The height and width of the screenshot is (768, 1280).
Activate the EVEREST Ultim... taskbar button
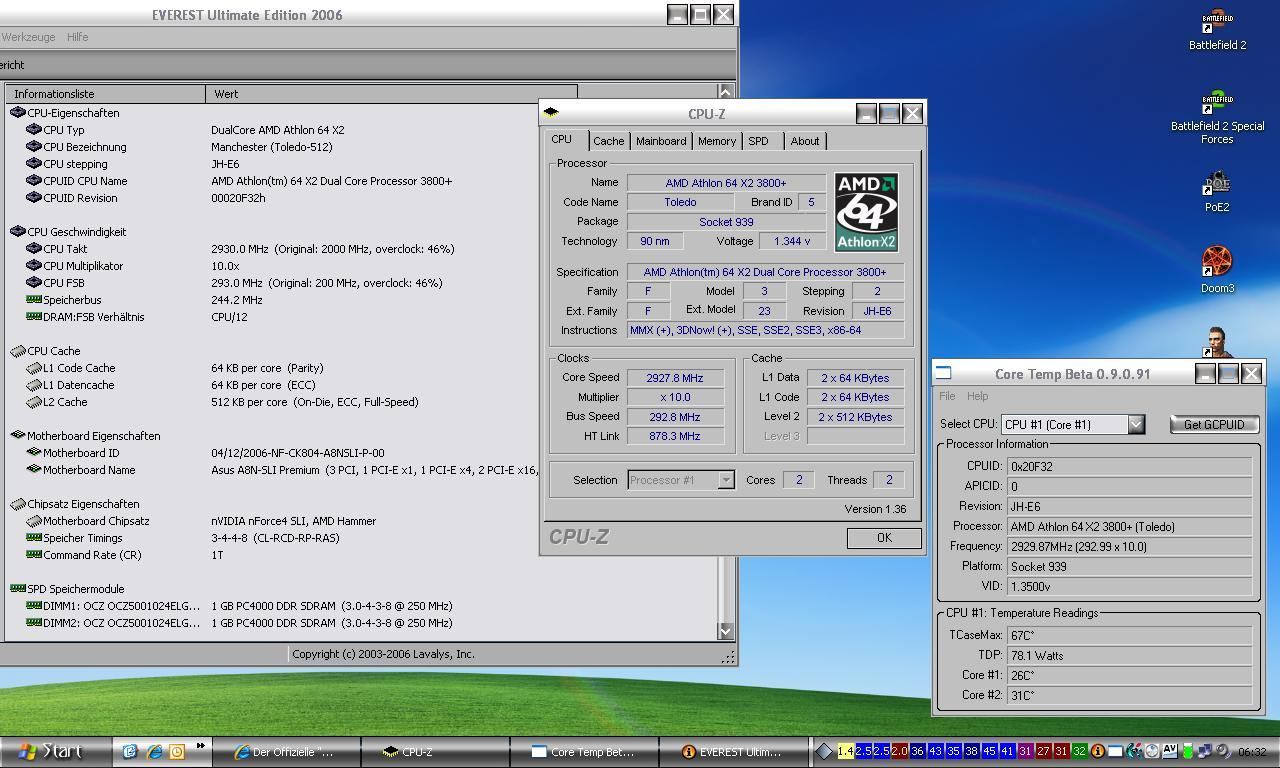point(733,752)
